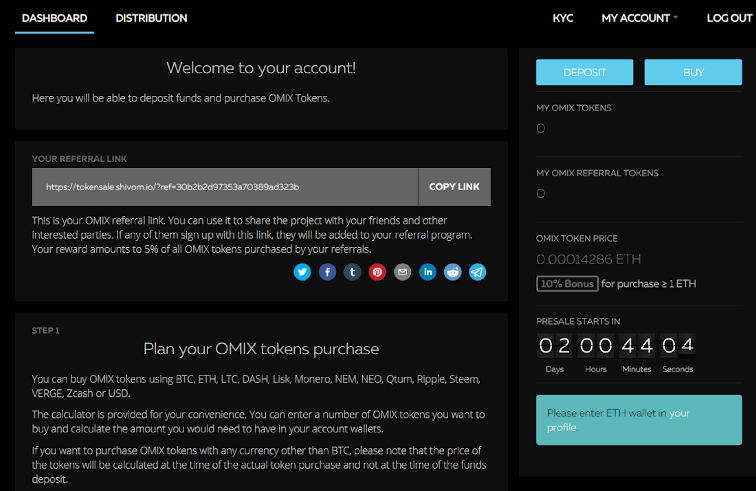756x491 pixels.
Task: Click the countdown Days digits
Action: (554, 346)
